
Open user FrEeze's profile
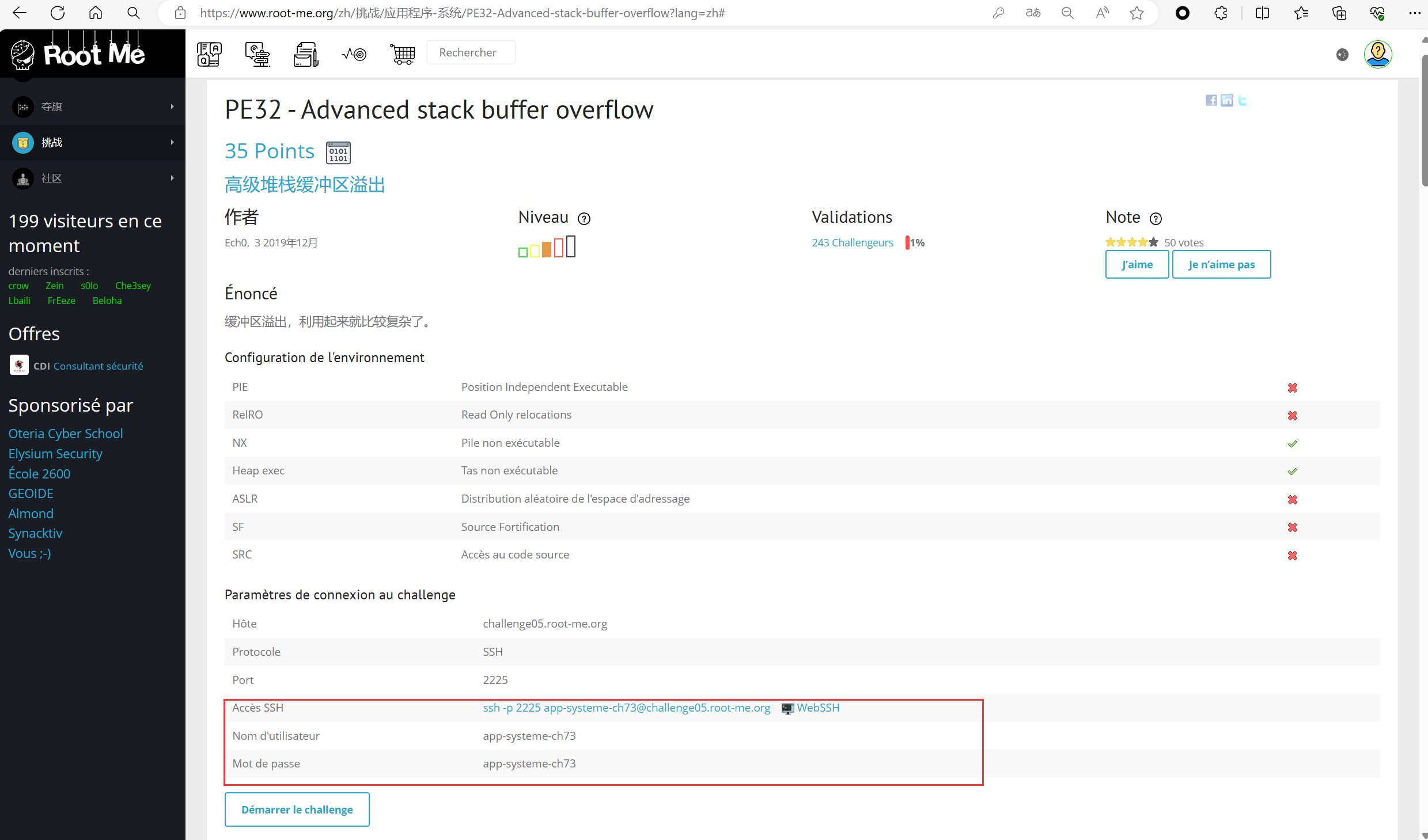(62, 301)
